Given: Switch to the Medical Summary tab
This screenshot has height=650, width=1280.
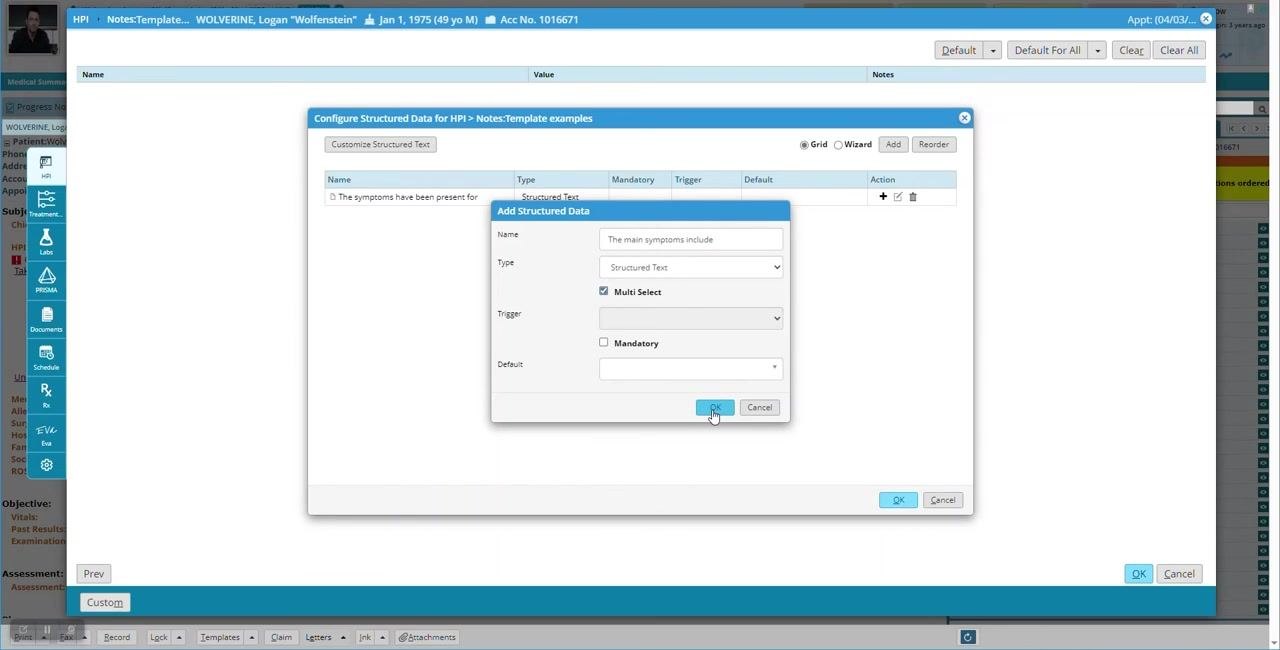Looking at the screenshot, I should click(x=34, y=82).
